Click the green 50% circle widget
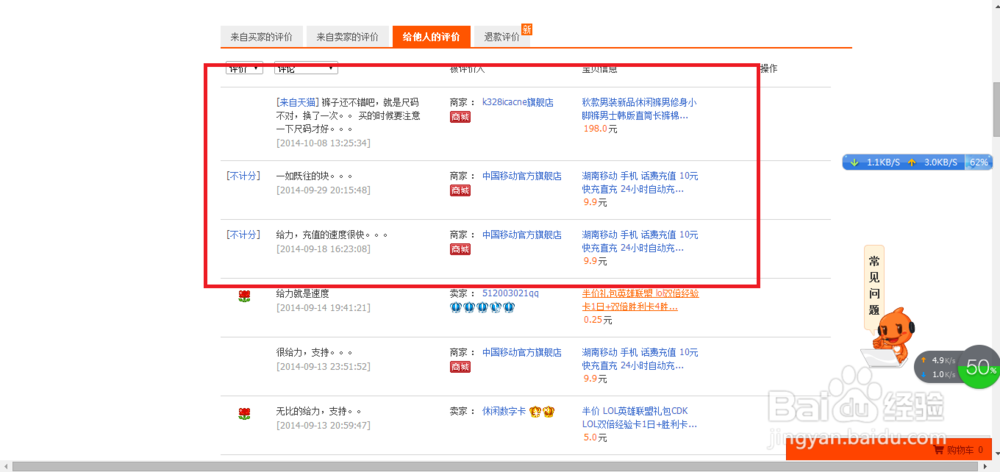1000x472 pixels. pyautogui.click(x=978, y=367)
